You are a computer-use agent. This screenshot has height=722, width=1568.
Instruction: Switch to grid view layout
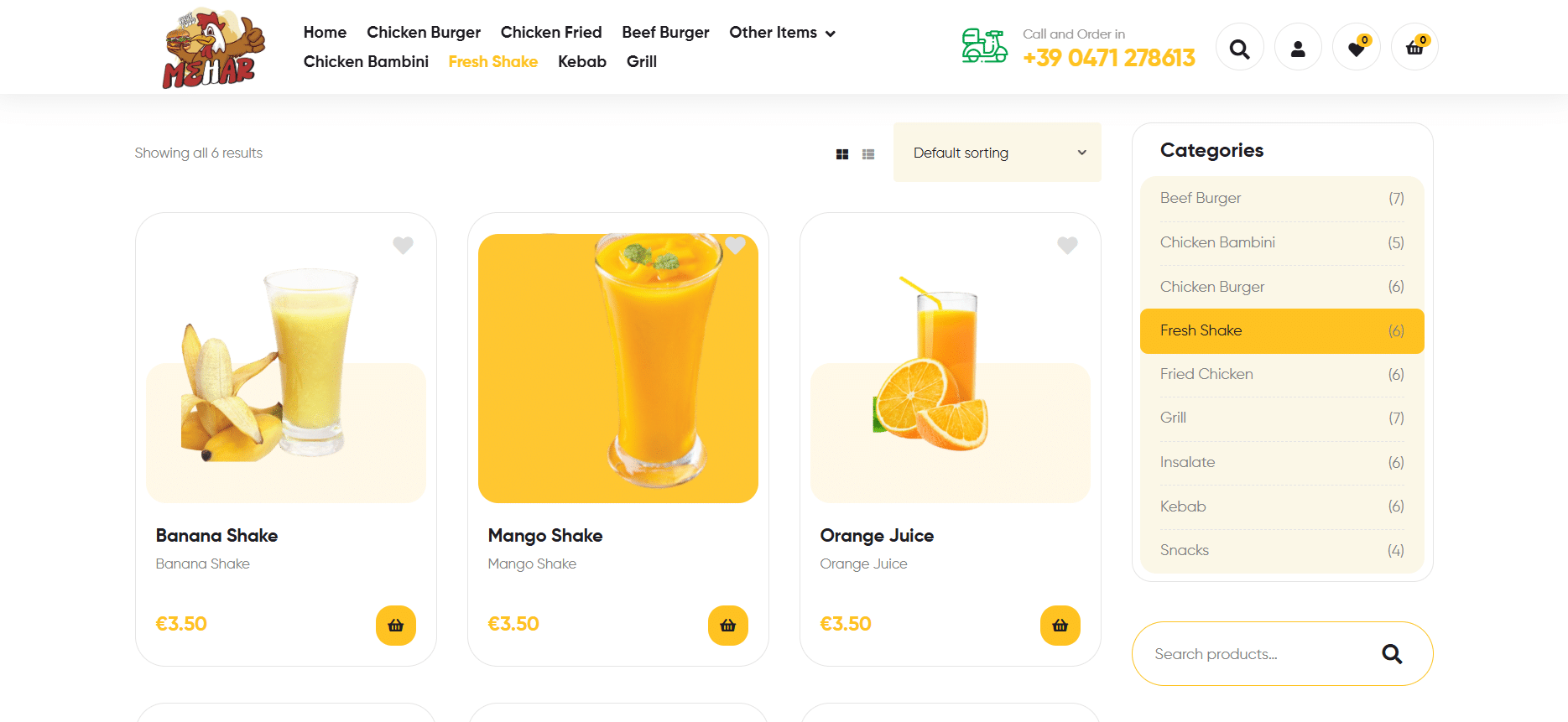click(x=842, y=154)
